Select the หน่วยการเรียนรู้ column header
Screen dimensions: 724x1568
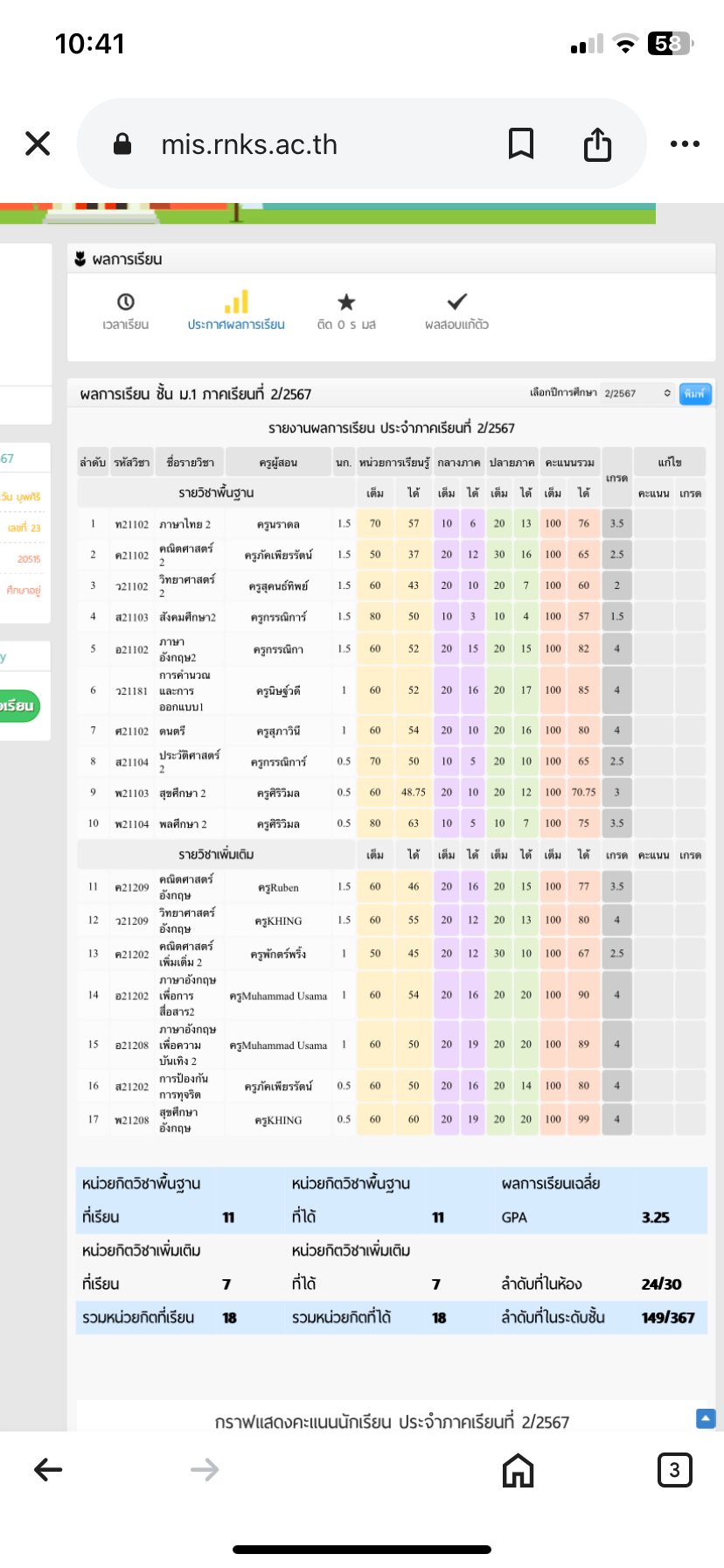click(x=394, y=463)
